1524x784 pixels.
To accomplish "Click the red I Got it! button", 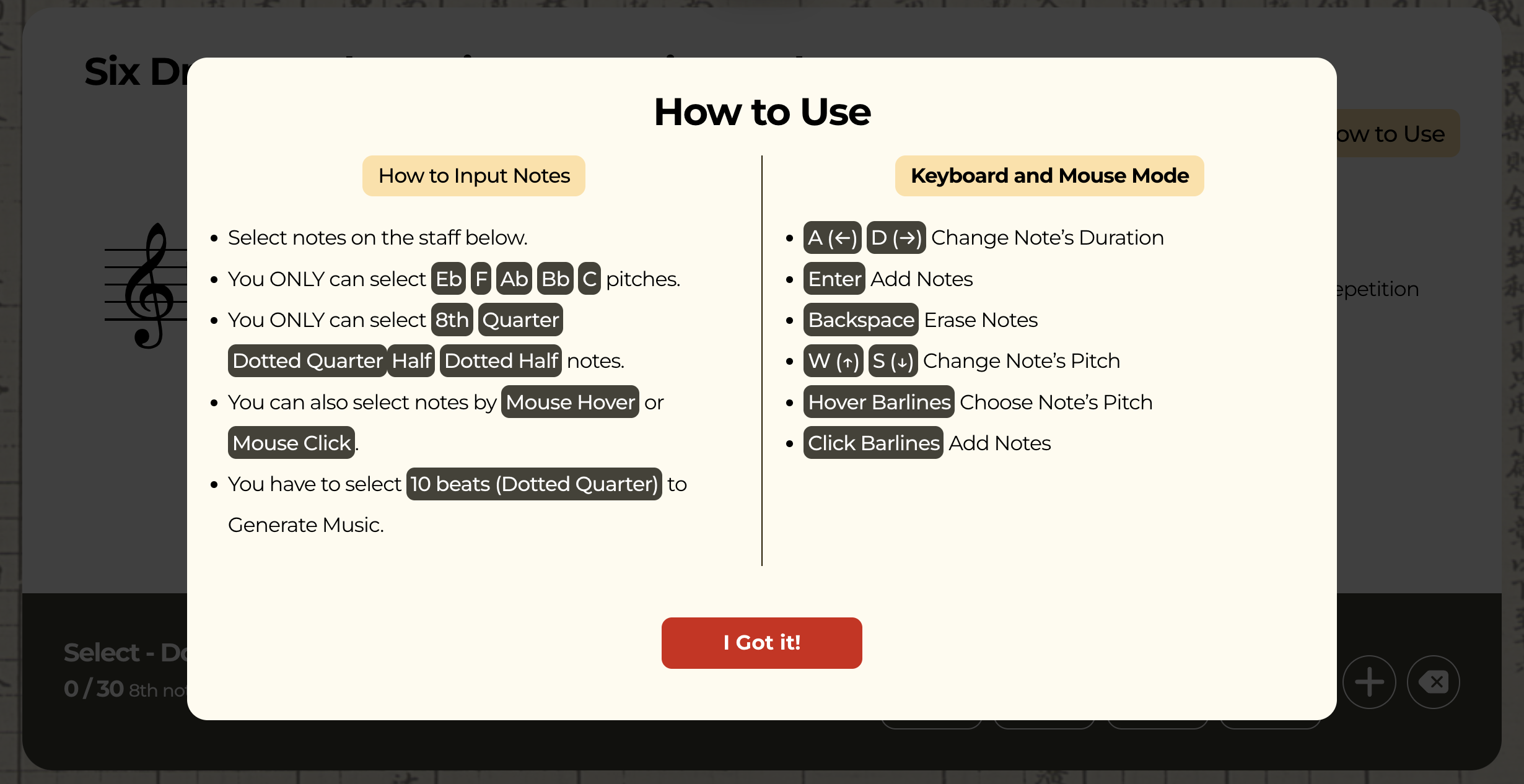I will point(761,642).
